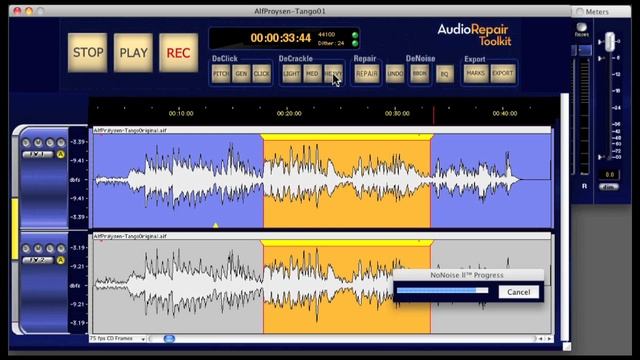Click the 0.0 gain value field
This screenshot has height=360, width=640.
(609, 174)
